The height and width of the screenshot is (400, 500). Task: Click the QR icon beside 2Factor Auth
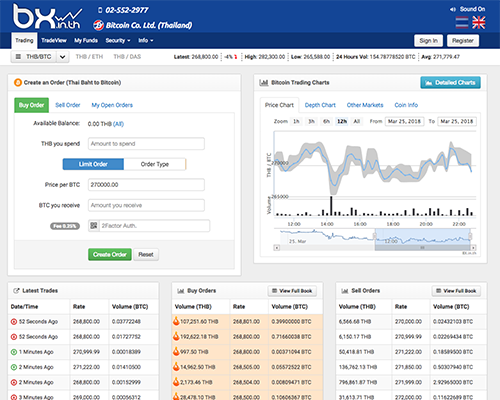(x=94, y=226)
